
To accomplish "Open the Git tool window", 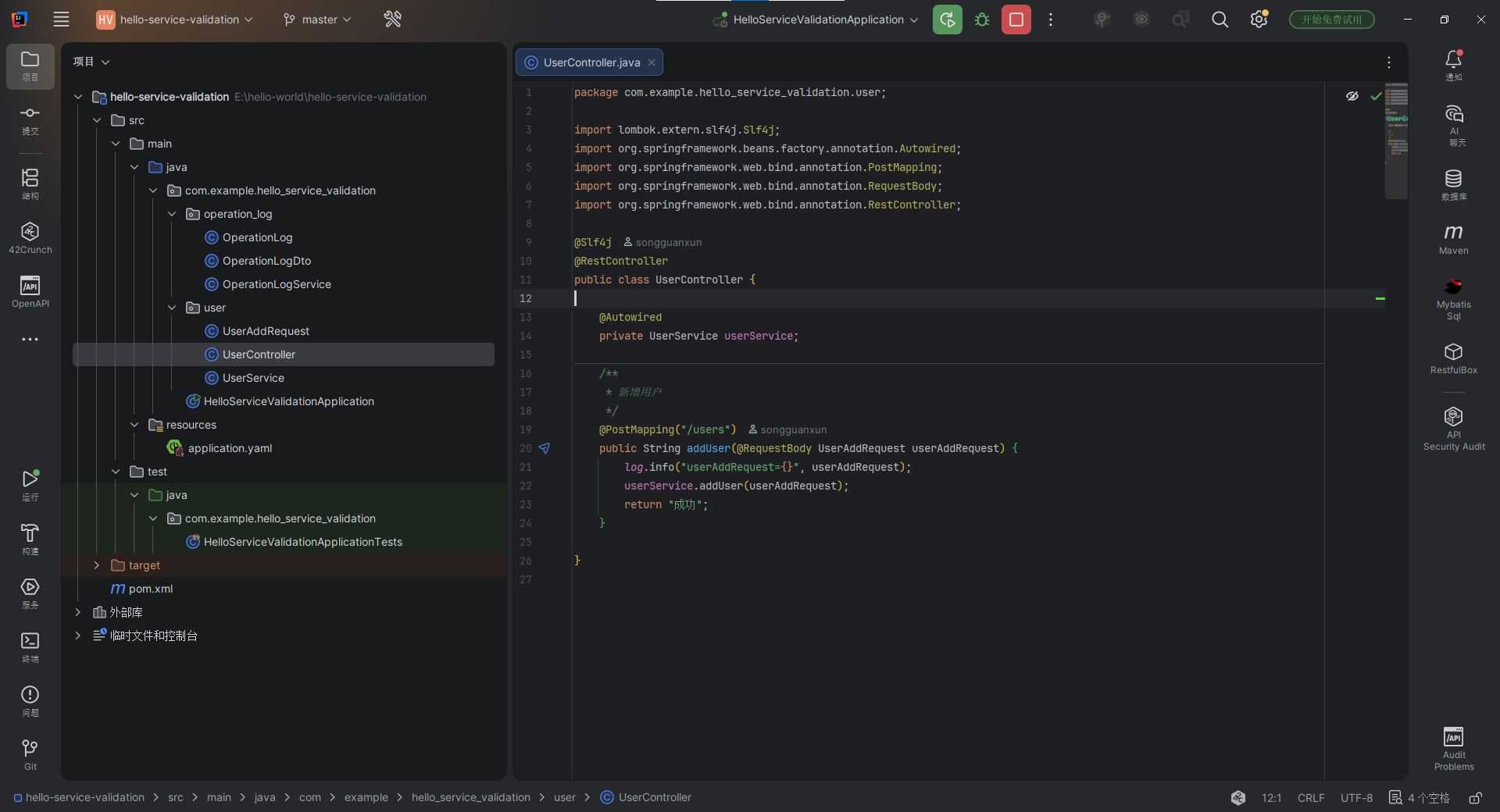I will pyautogui.click(x=30, y=754).
